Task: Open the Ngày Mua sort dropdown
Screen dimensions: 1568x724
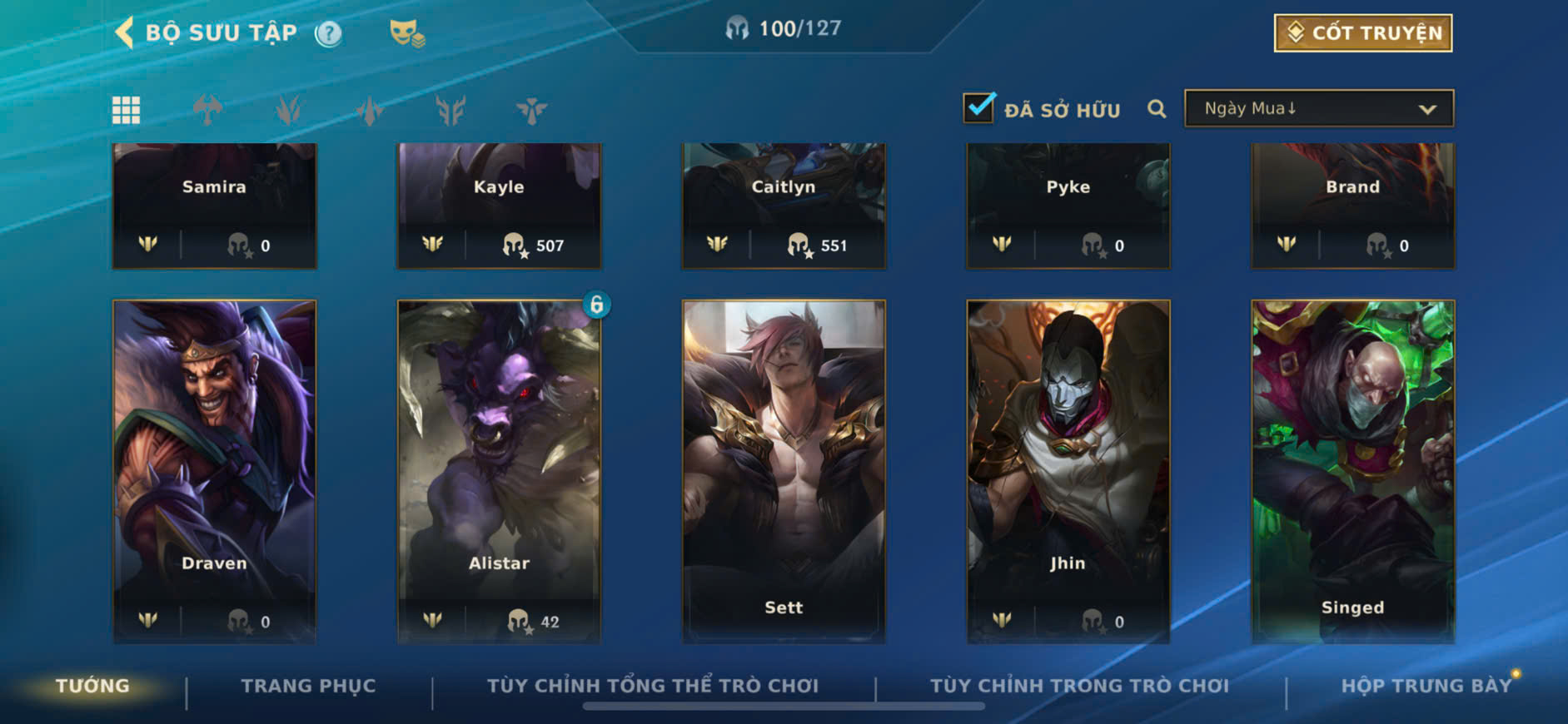Action: tap(1319, 109)
